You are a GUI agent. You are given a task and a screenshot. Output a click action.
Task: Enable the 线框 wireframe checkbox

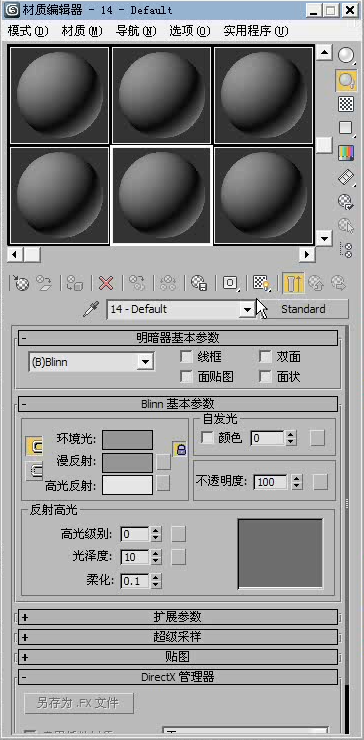tap(187, 357)
